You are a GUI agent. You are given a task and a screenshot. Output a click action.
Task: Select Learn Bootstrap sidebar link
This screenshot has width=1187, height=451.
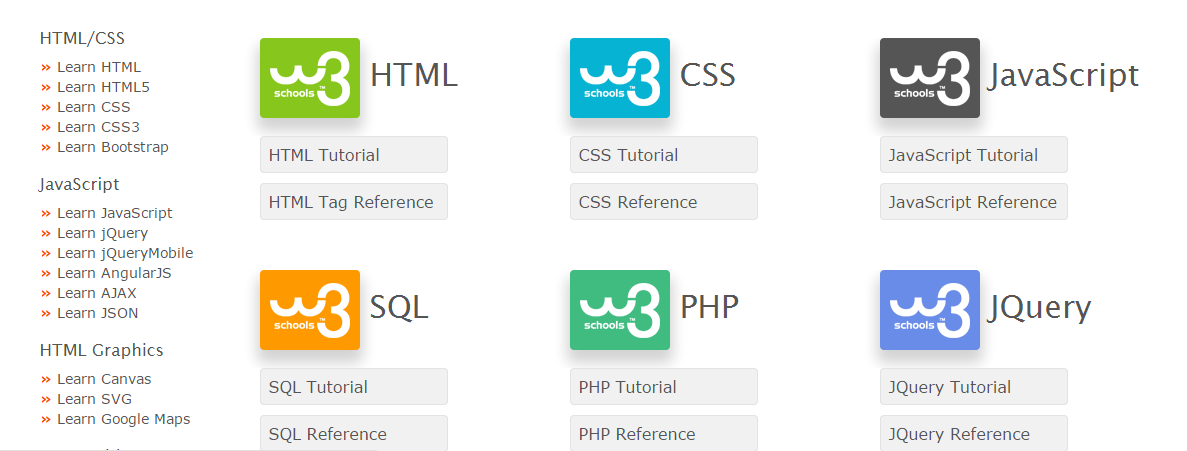pyautogui.click(x=112, y=147)
